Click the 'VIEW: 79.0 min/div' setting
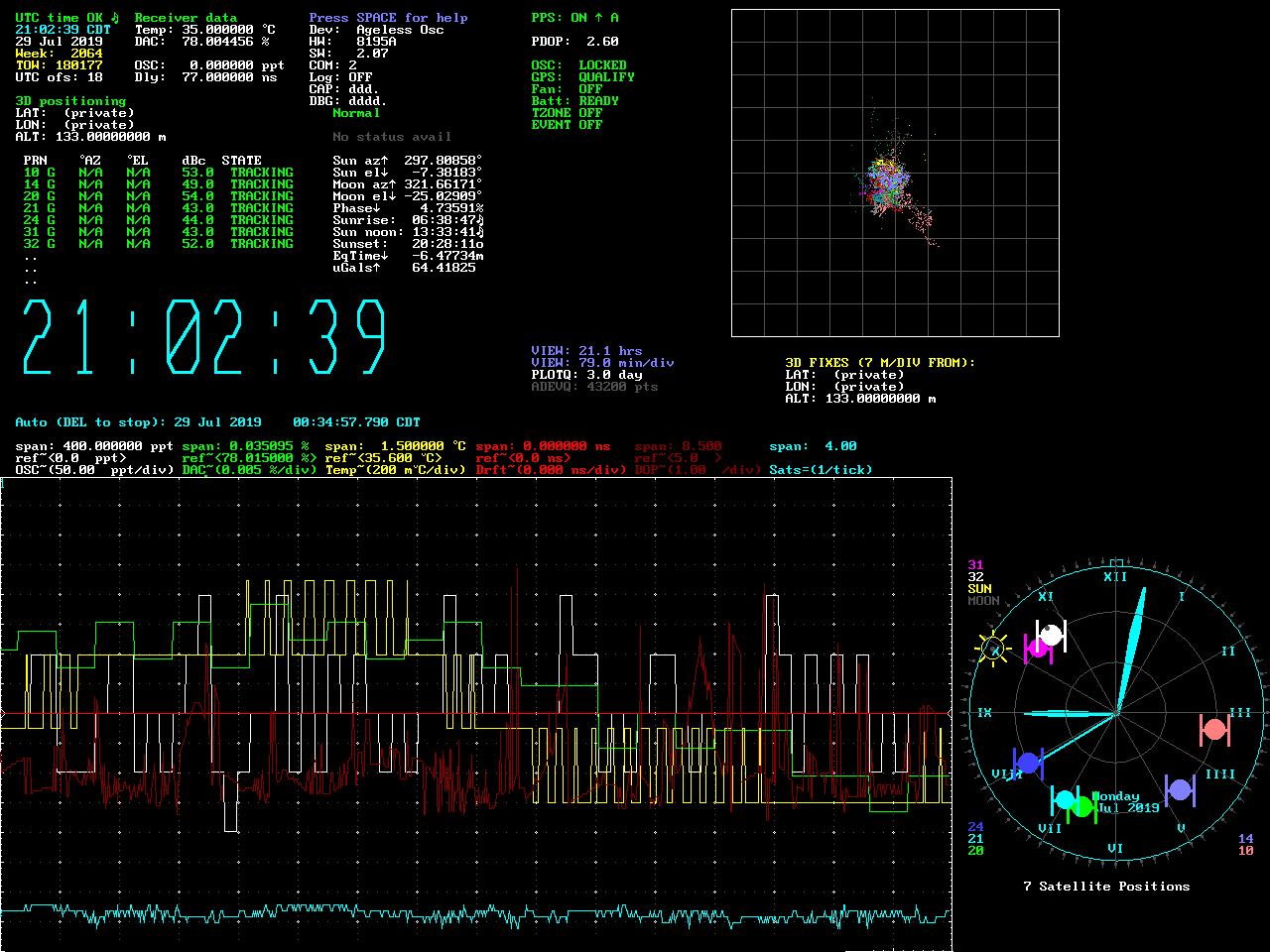 coord(602,363)
